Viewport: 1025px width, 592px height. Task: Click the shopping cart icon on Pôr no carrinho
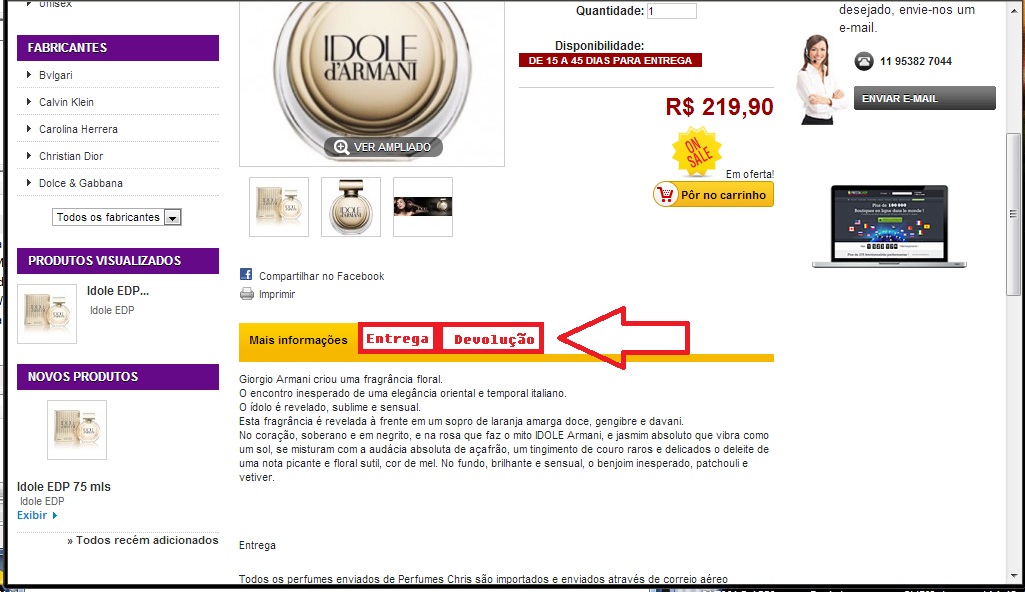tap(665, 195)
